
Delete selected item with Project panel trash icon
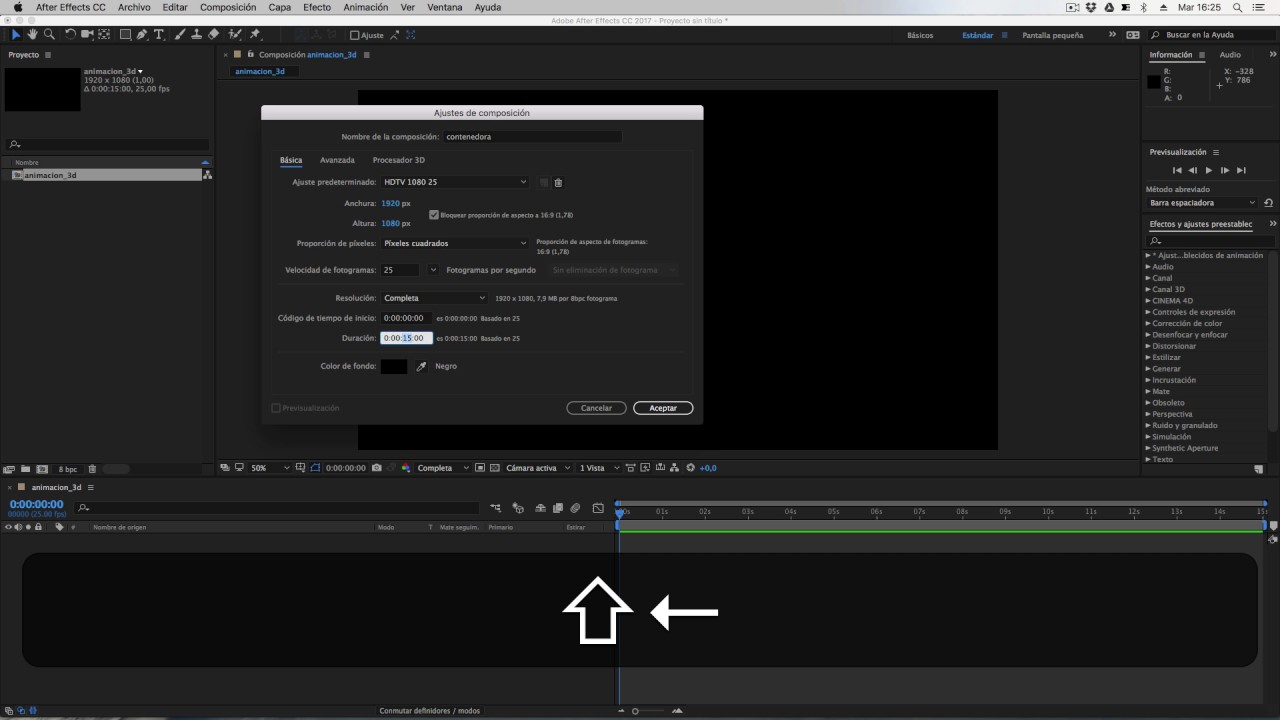click(92, 469)
